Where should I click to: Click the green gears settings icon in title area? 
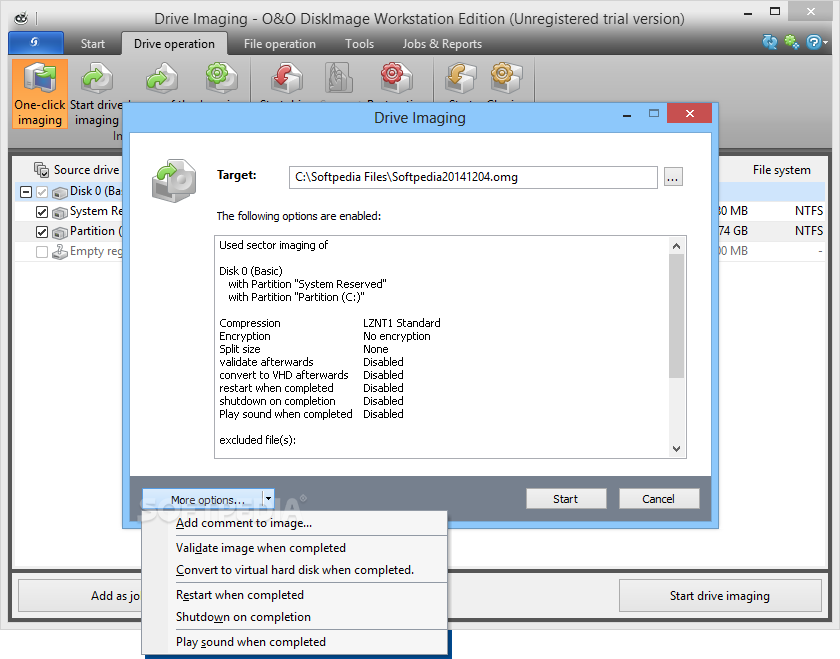(x=792, y=42)
